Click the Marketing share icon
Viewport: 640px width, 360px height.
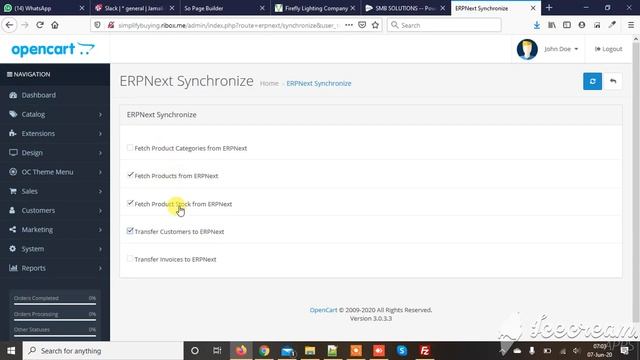13,229
